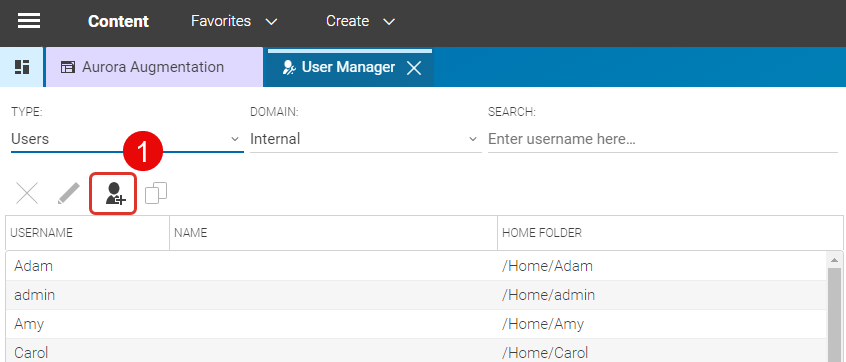Click the user list vertical scrollbar thumb
846x362 pixels.
[x=835, y=314]
